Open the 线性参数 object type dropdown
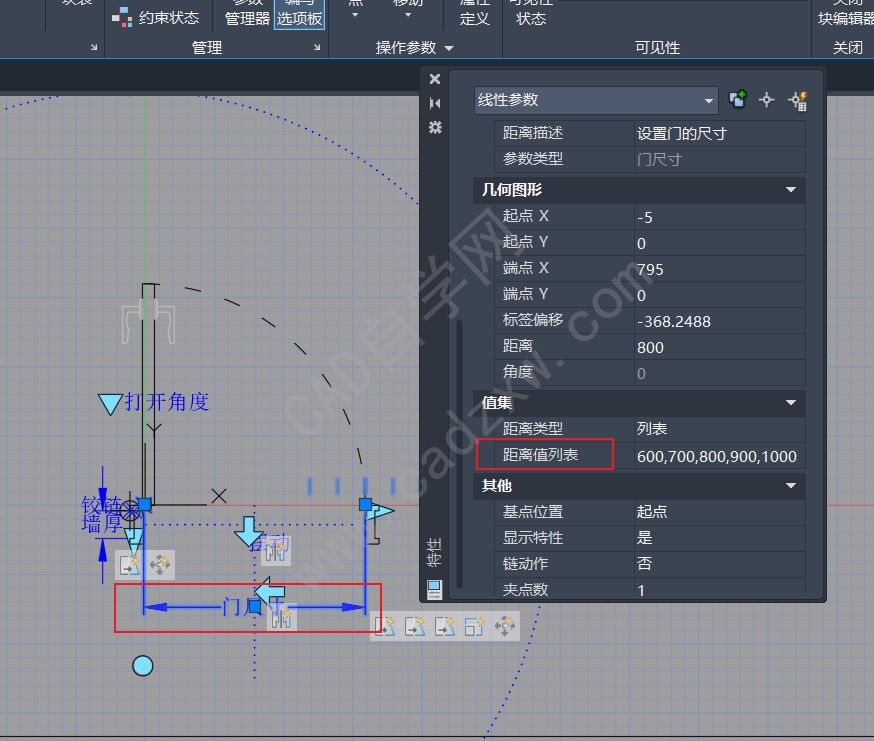Viewport: 874px width, 741px height. coord(595,100)
